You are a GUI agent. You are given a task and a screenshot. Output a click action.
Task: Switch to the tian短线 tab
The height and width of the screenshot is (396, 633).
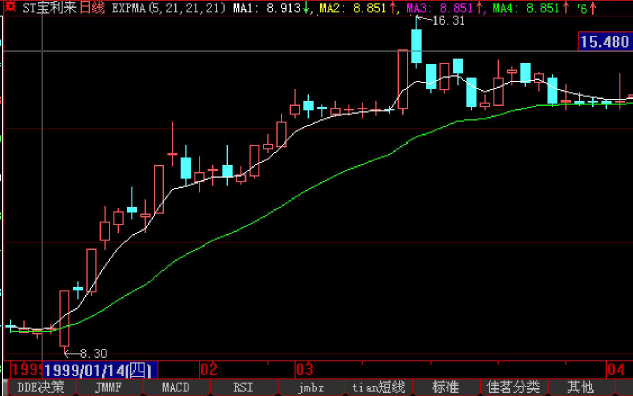tap(379, 388)
